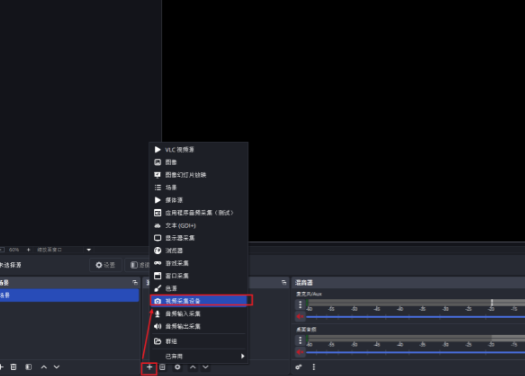Select Scene (场景) in the add-source menu
This screenshot has width=525, height=376.
coord(199,187)
